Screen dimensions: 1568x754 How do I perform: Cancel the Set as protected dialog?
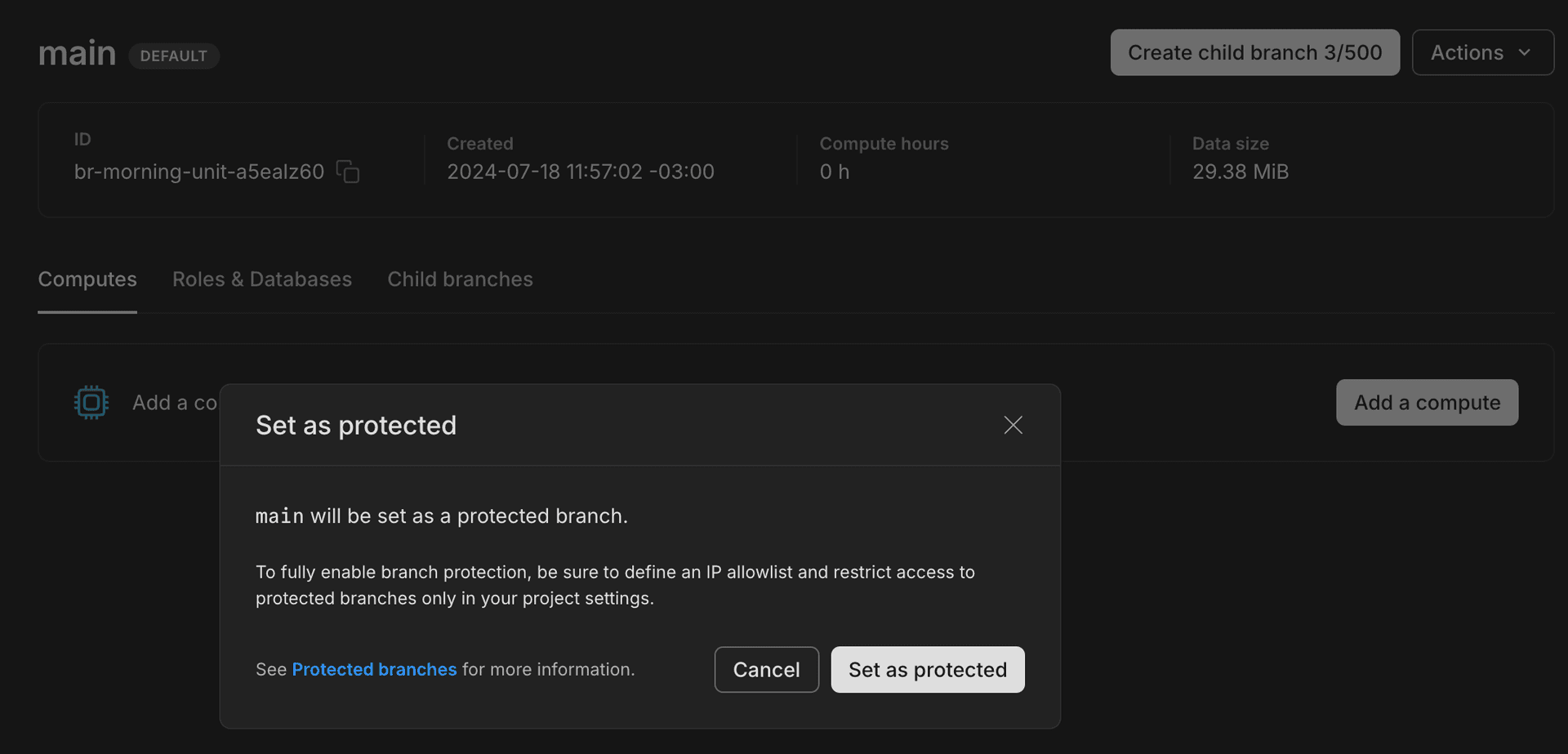(x=766, y=669)
